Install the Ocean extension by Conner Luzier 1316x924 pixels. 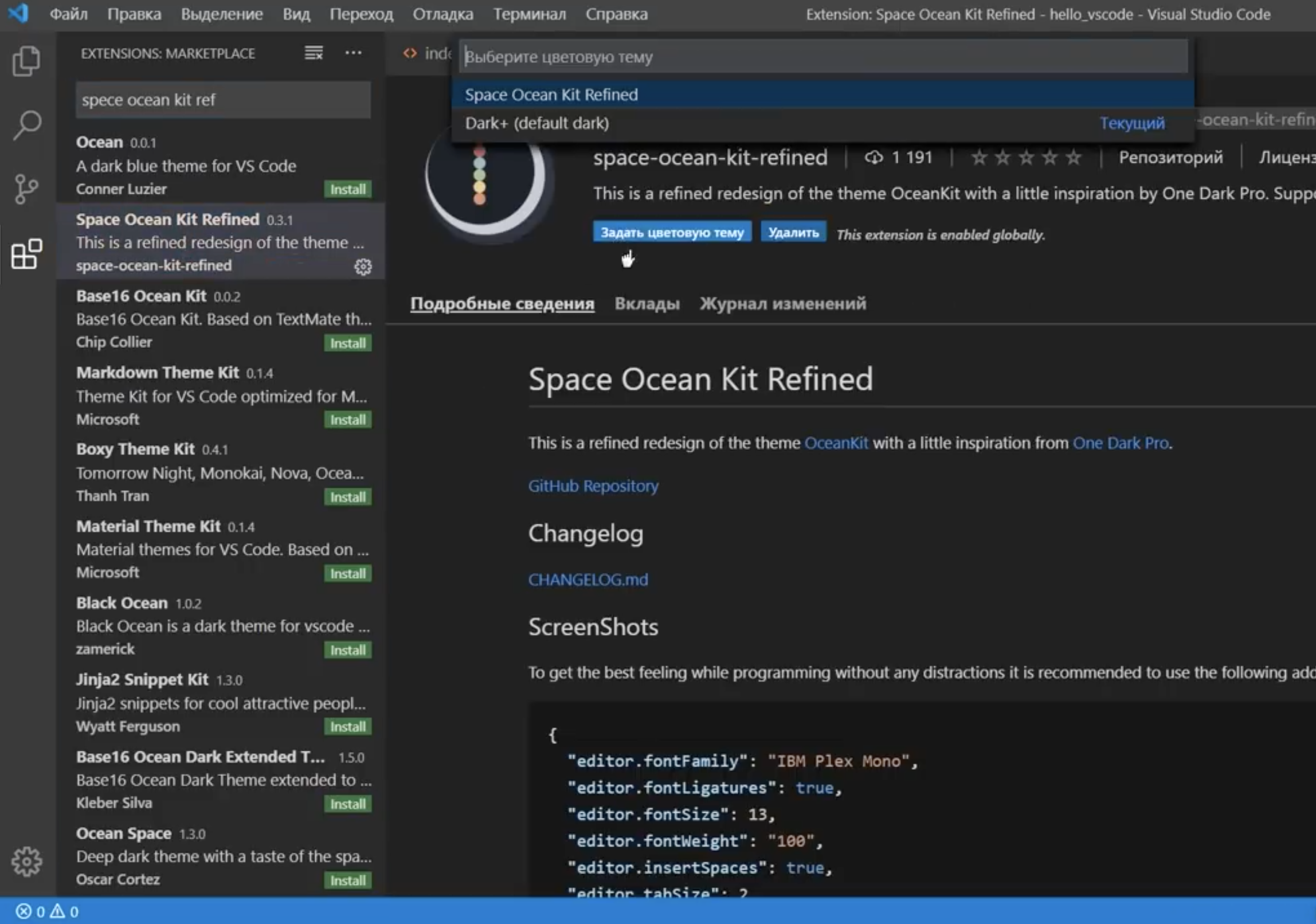coord(347,189)
